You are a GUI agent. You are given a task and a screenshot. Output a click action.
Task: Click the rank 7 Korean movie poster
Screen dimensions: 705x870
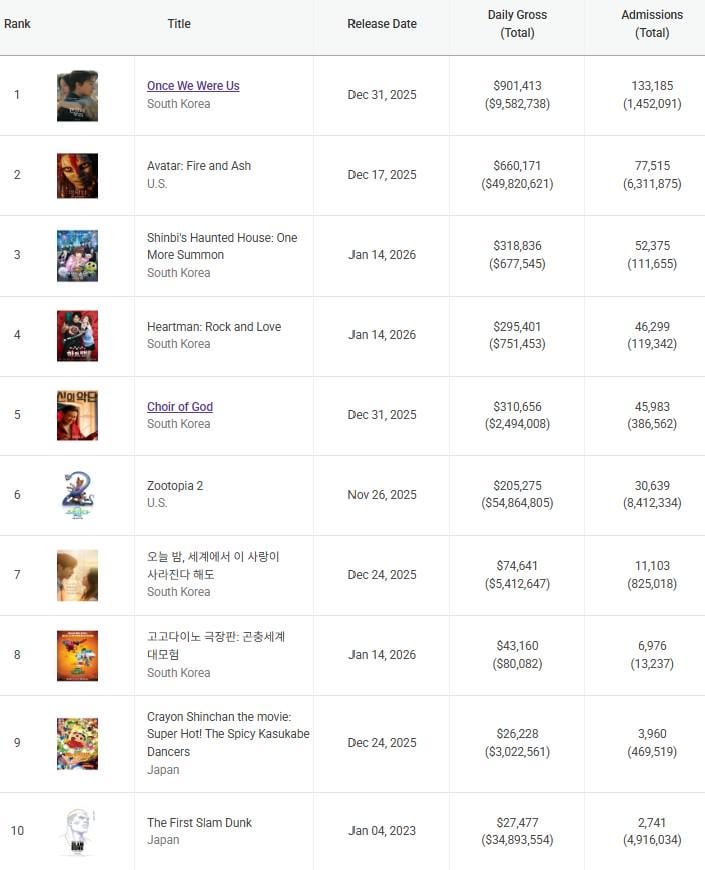pos(77,575)
